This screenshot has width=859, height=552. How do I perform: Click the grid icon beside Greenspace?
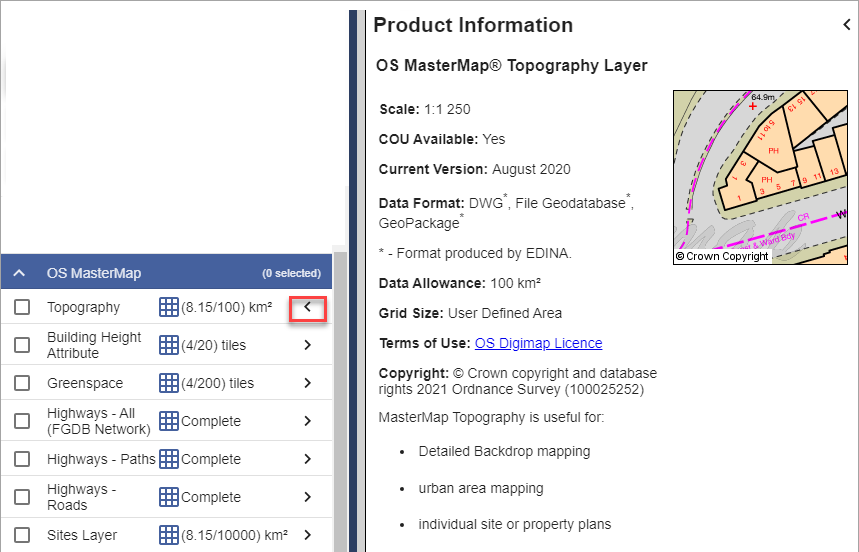169,383
